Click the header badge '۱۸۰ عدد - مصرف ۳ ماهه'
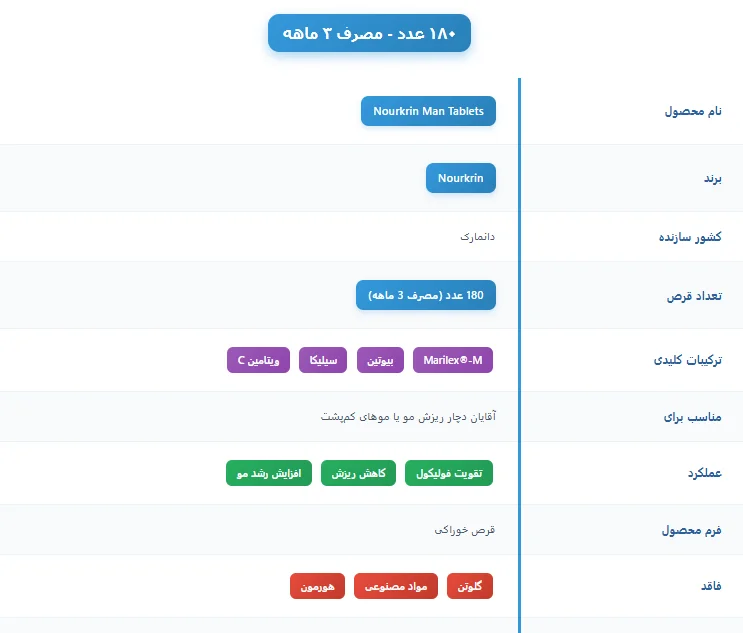 click(369, 34)
